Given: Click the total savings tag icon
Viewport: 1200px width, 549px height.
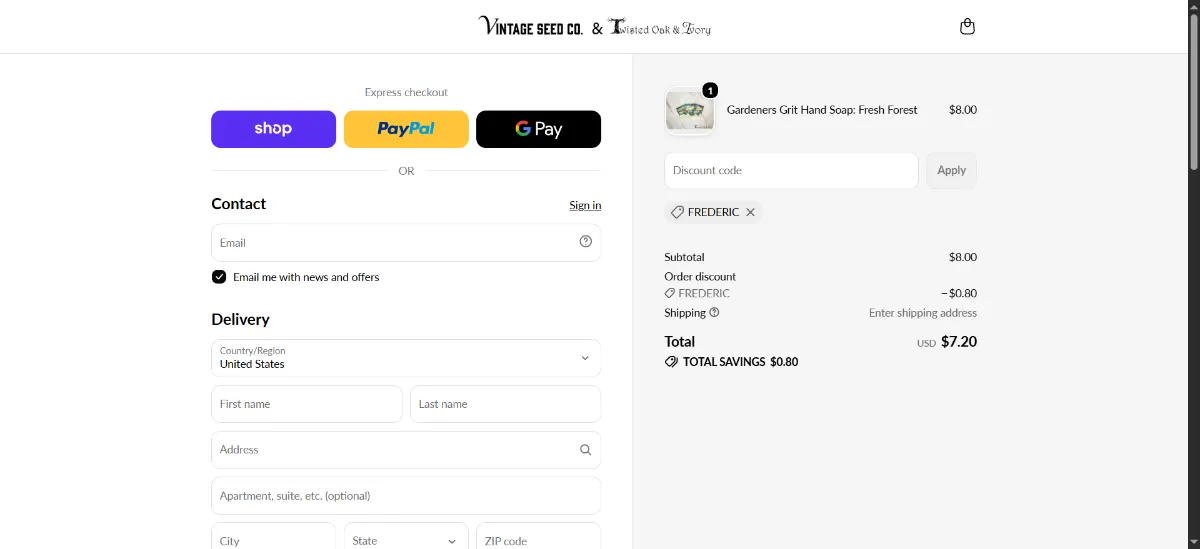Looking at the screenshot, I should [x=671, y=362].
